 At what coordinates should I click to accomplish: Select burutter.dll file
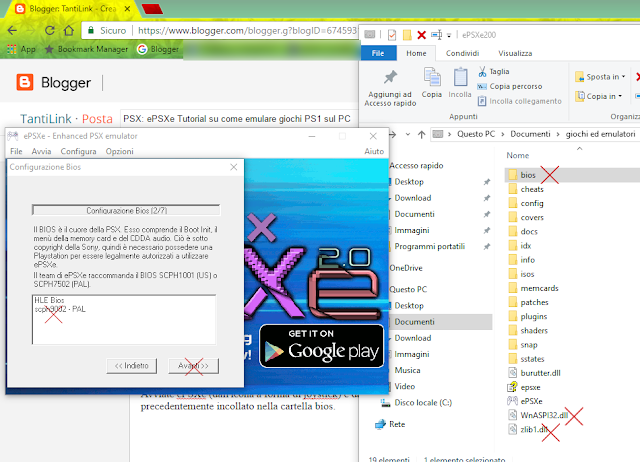[x=534, y=373]
